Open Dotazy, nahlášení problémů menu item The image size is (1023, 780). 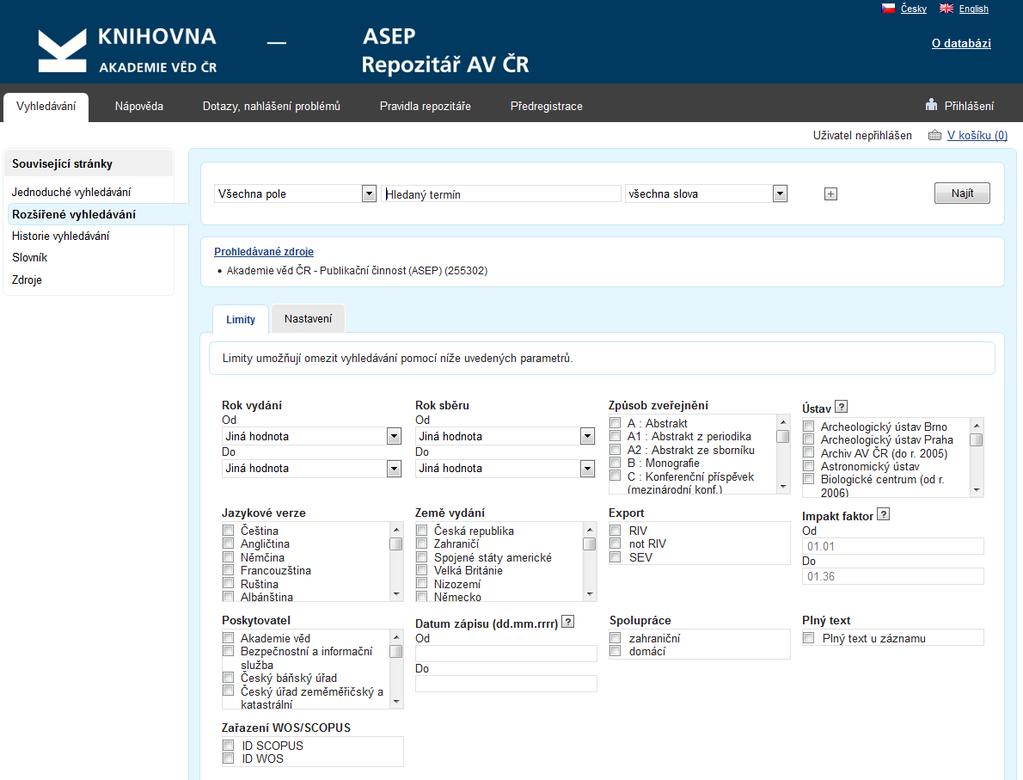coord(271,106)
